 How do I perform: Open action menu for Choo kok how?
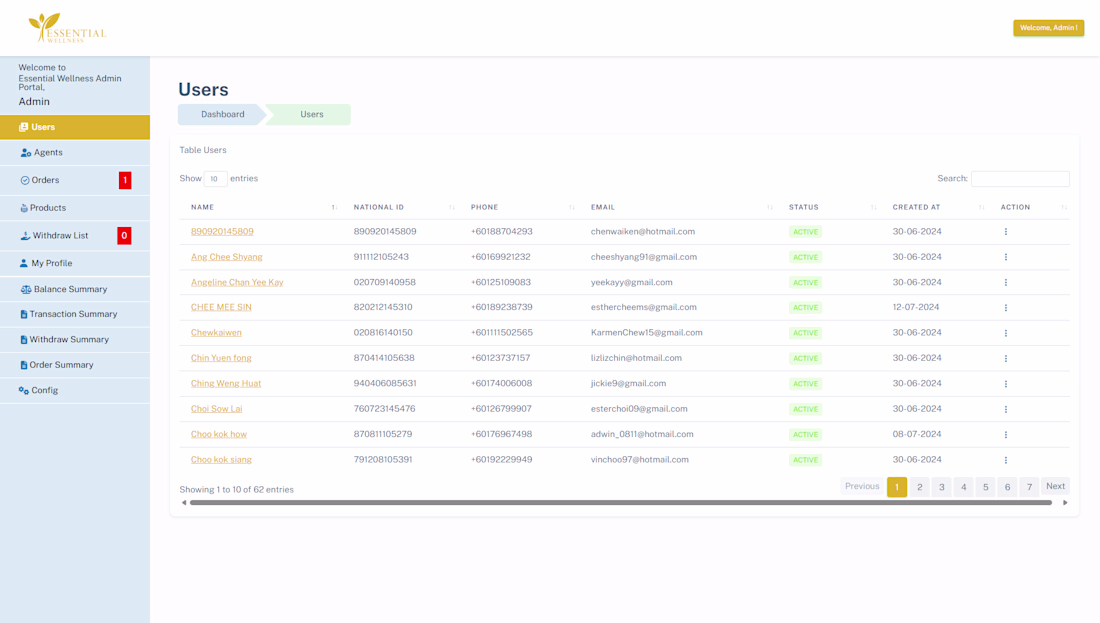click(x=1005, y=434)
